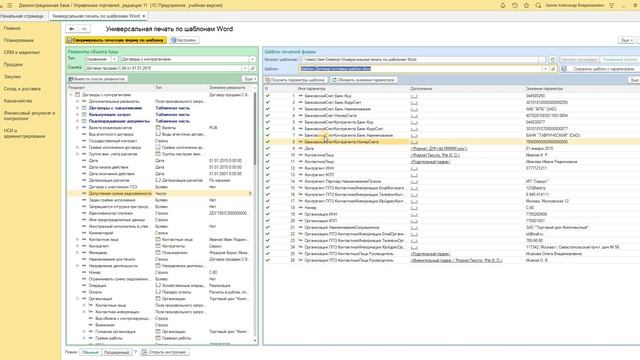
Task: Click the Договоры с контрагентами root icon
Action: click(x=77, y=95)
